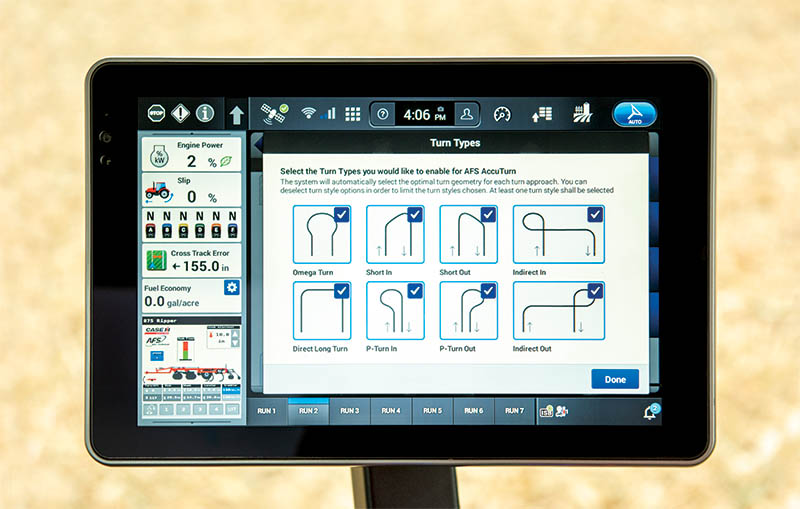Engage the blue AUTO guidance button
The height and width of the screenshot is (509, 800).
tap(633, 114)
